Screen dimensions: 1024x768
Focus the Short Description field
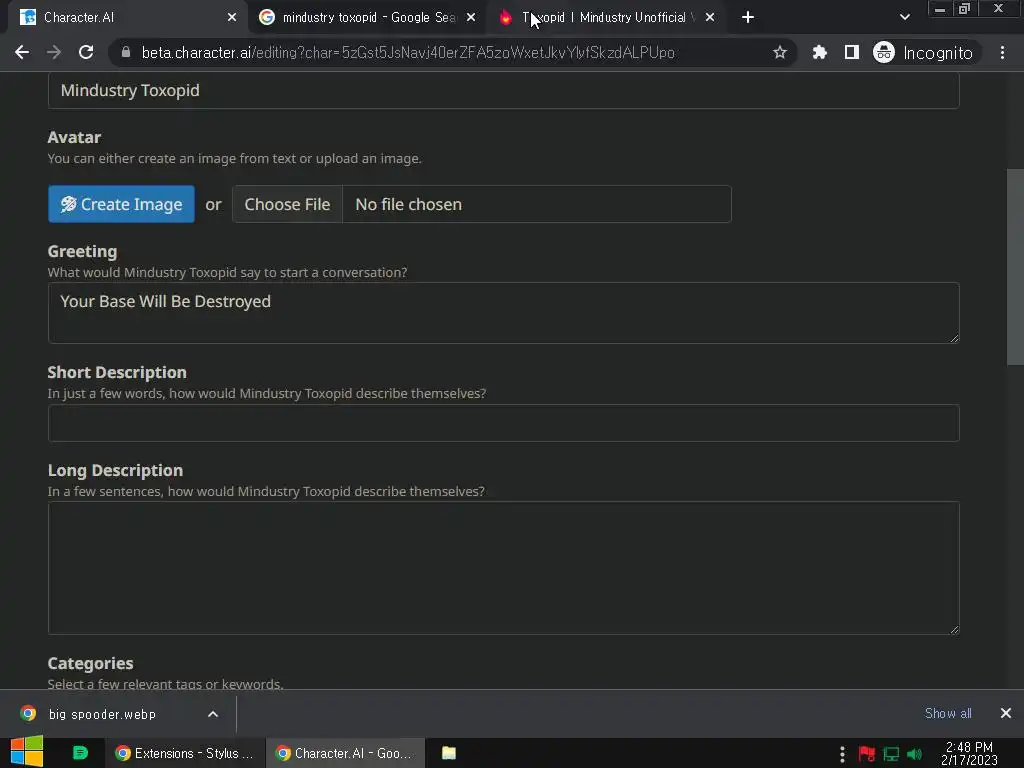coord(504,423)
